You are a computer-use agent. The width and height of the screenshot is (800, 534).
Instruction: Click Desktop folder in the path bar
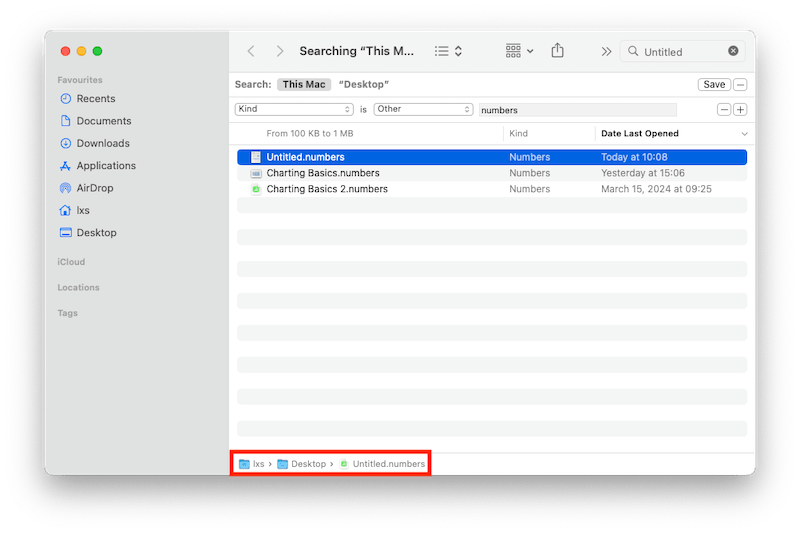(x=302, y=464)
